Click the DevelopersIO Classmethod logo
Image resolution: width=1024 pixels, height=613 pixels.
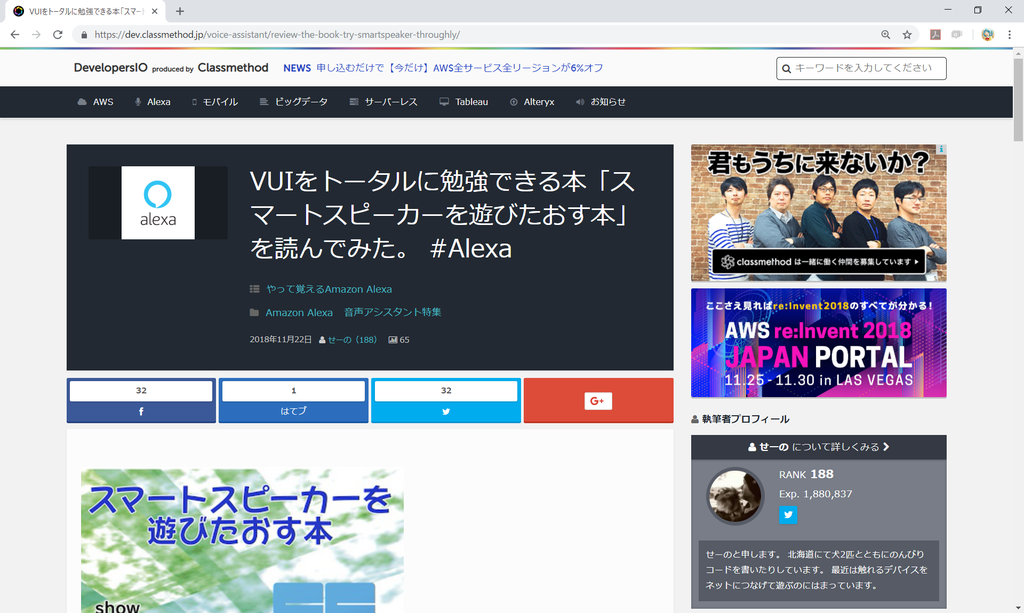click(171, 68)
